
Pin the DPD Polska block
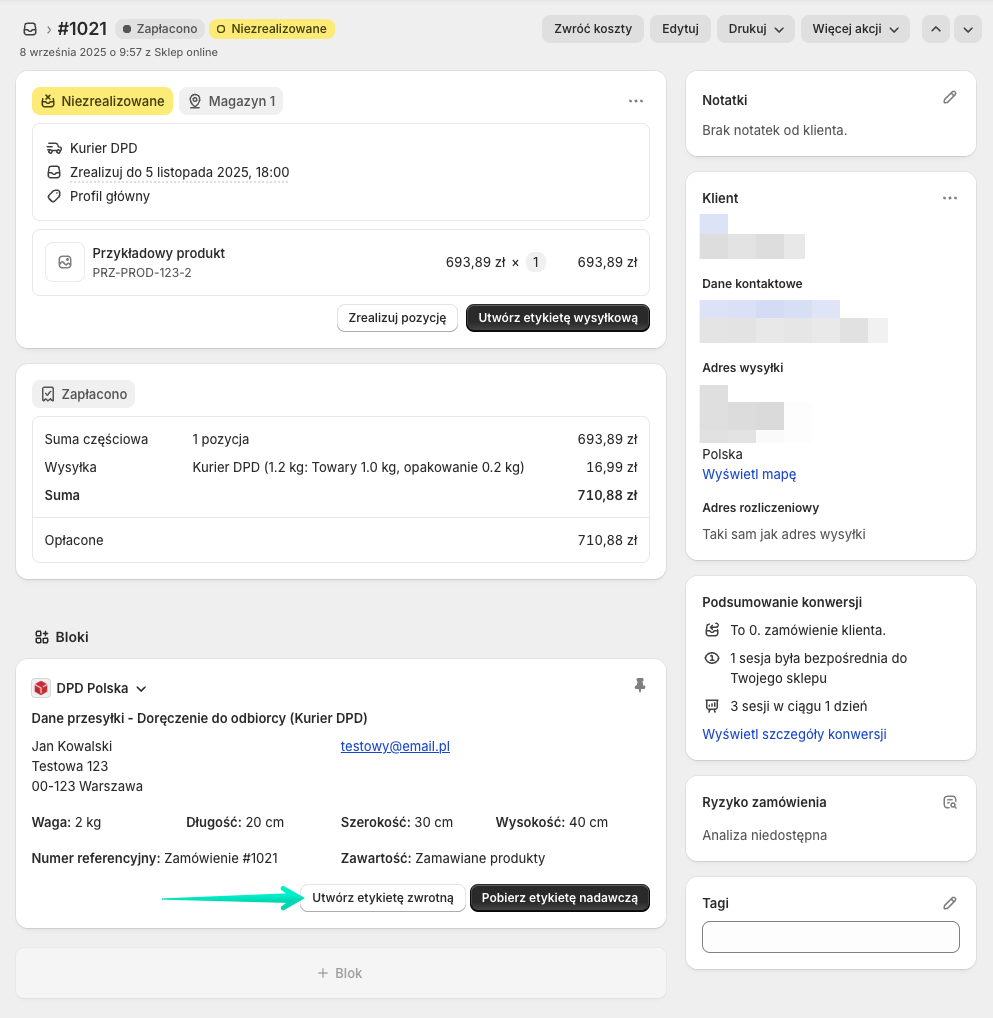point(640,685)
